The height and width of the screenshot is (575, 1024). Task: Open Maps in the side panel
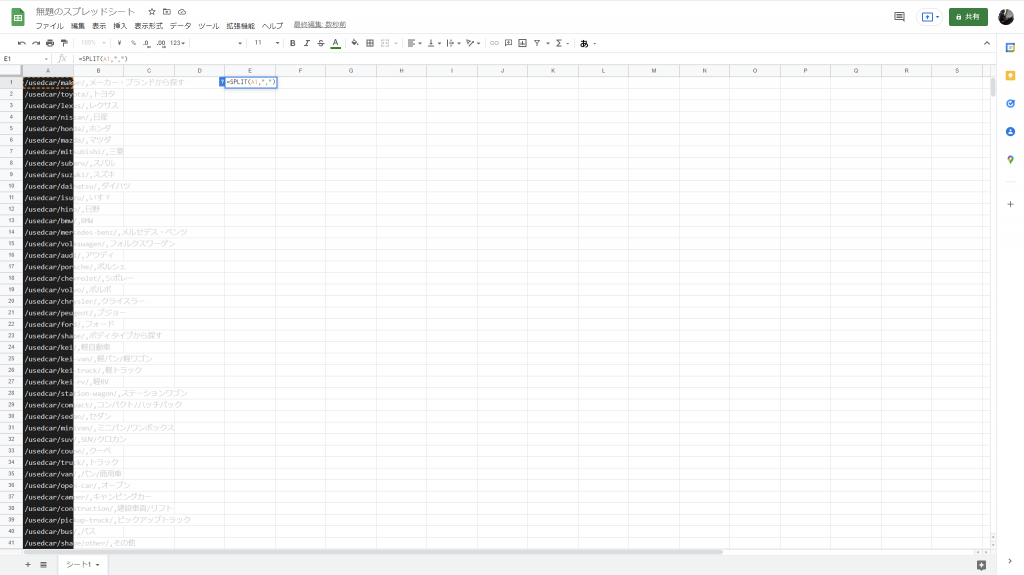click(1010, 159)
